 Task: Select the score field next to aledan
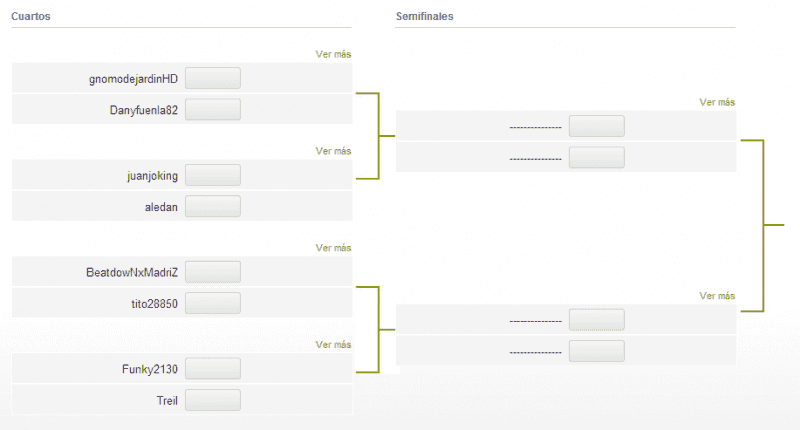click(x=213, y=207)
